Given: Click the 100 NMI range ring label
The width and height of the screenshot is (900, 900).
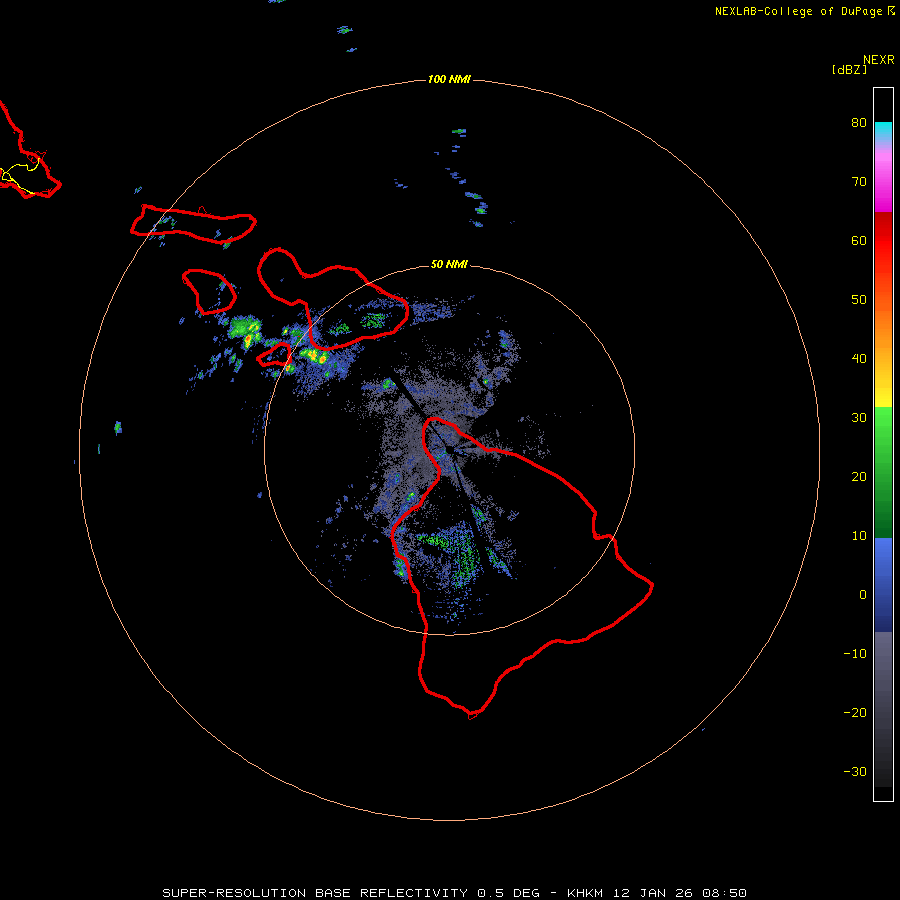Looking at the screenshot, I should coord(449,79).
